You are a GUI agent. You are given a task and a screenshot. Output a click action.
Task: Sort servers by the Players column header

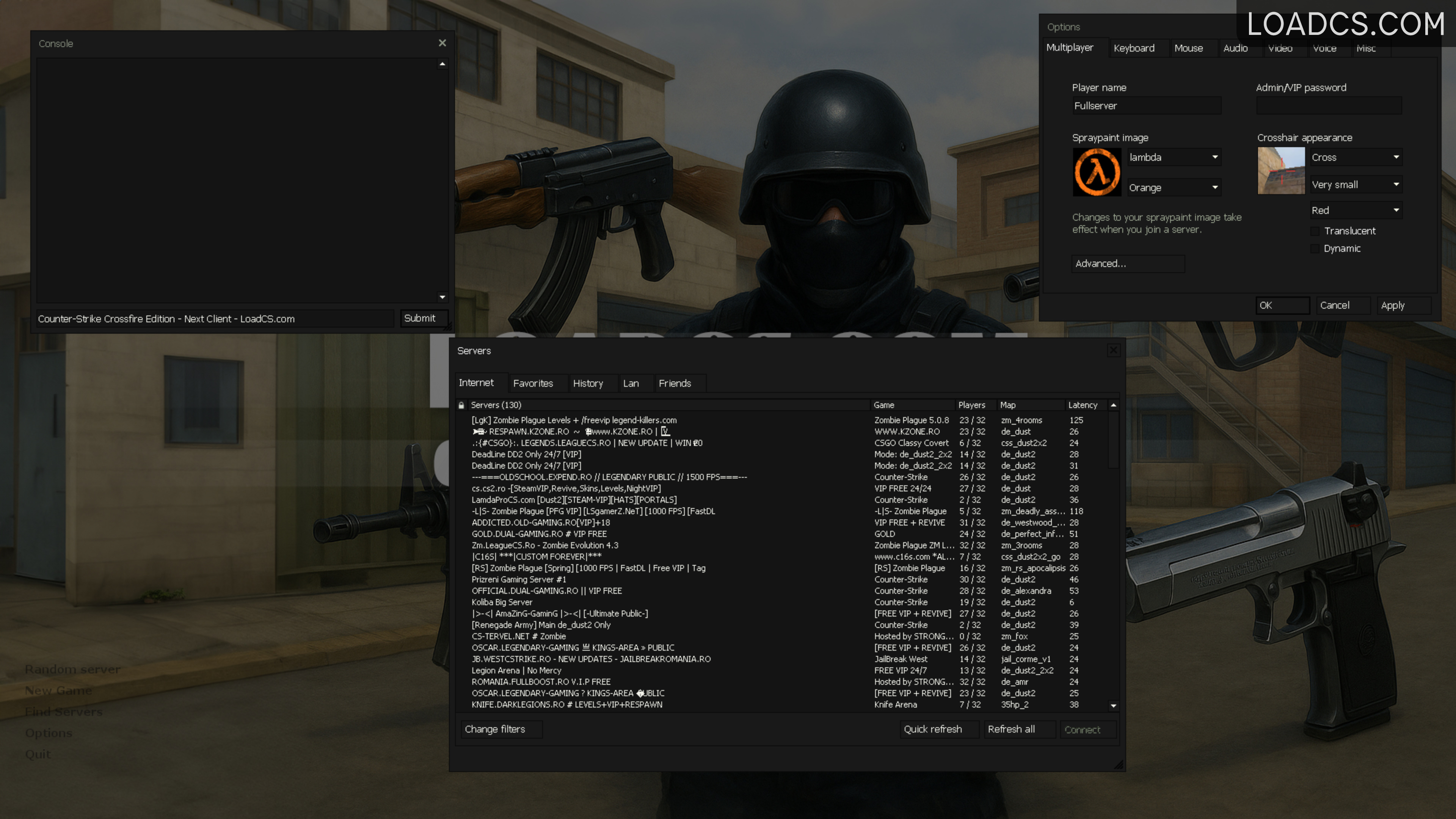[976, 405]
